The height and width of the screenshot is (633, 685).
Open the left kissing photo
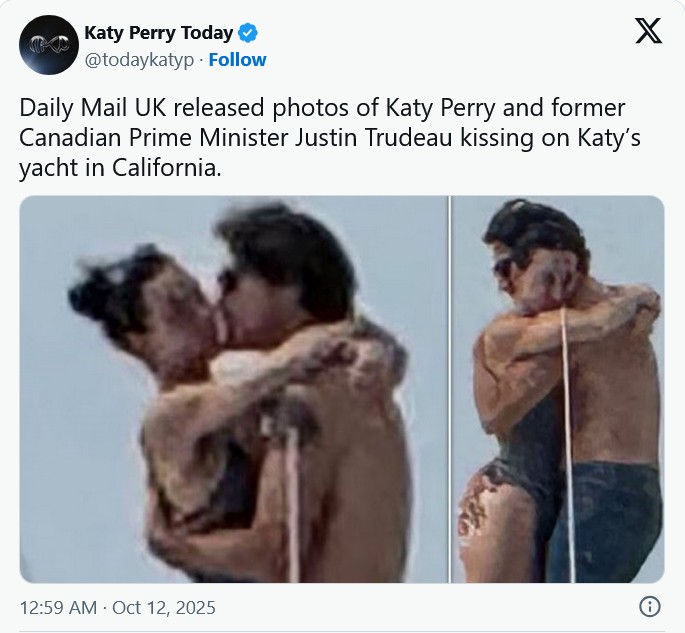coord(233,390)
